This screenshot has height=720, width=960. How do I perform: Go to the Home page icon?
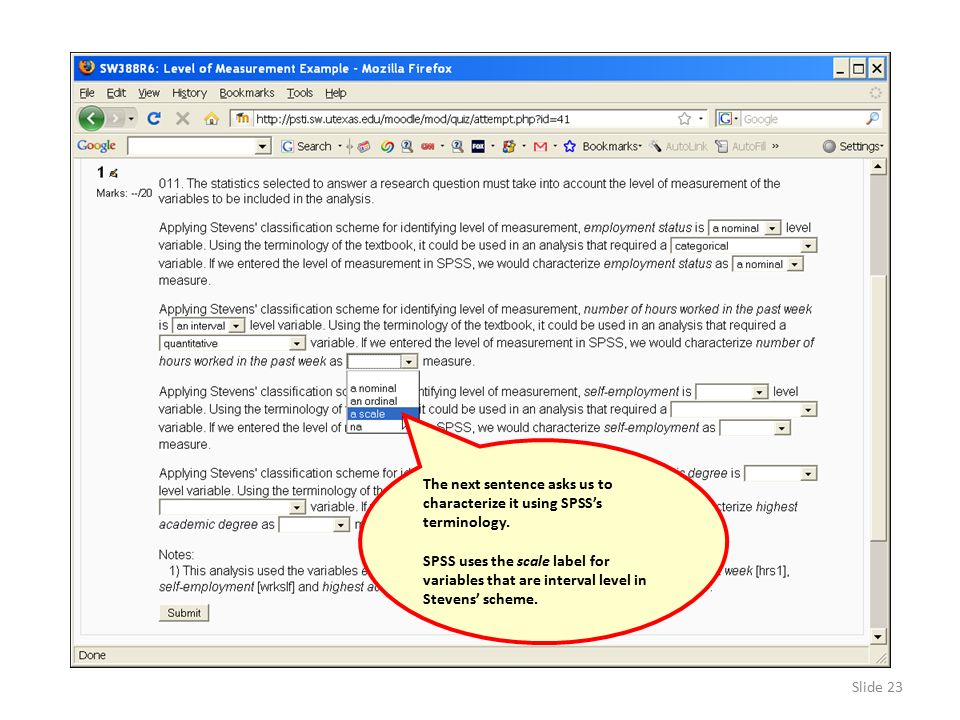pos(211,119)
